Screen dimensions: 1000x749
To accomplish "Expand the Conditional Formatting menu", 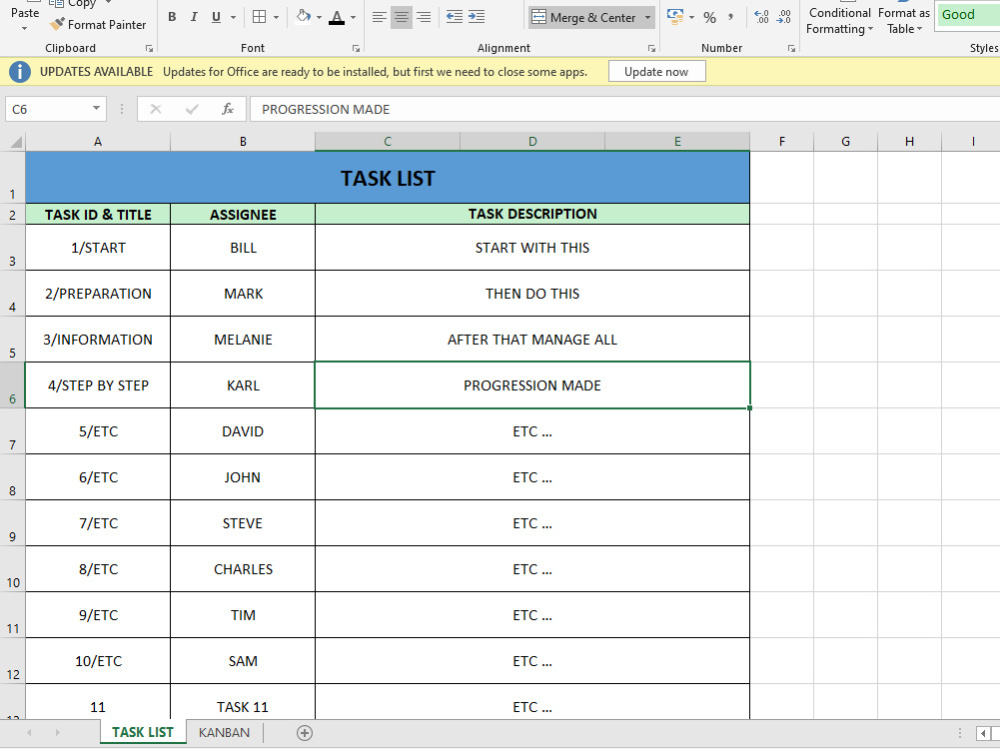I will click(838, 21).
